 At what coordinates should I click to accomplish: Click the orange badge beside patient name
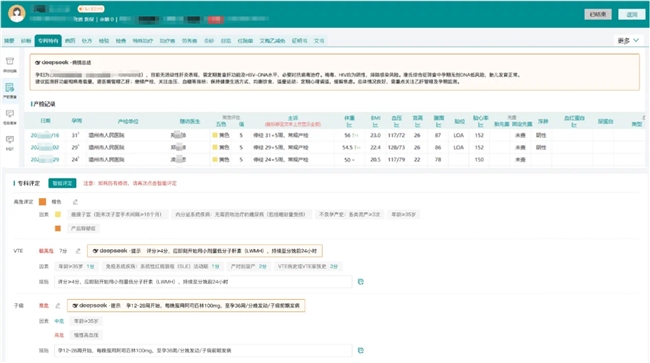click(91, 9)
